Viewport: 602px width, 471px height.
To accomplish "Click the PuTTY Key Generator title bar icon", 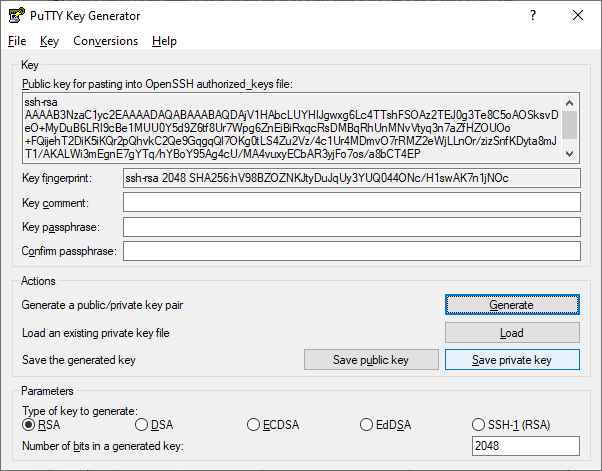I will [16, 16].
